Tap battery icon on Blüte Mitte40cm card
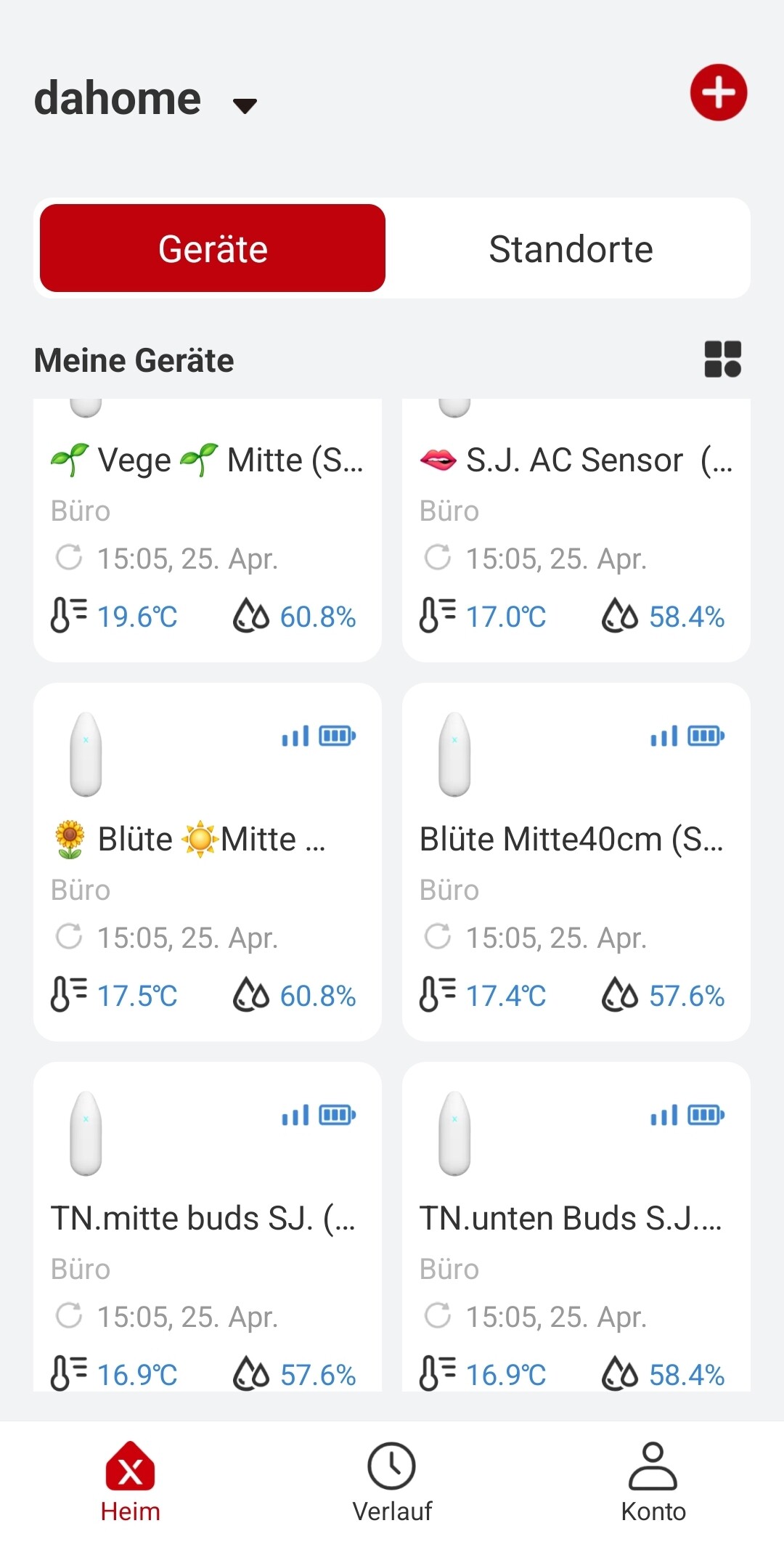This screenshot has width=784, height=1547. point(706,736)
